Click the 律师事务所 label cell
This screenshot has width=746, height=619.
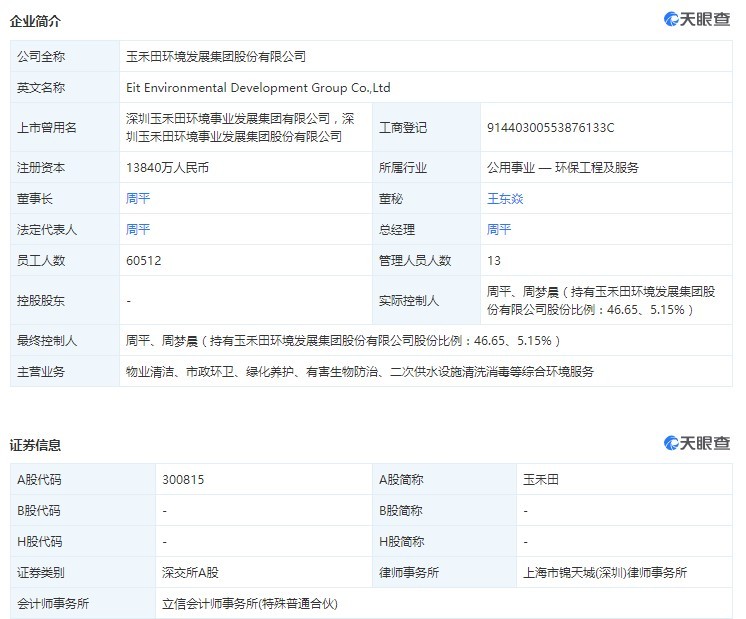tap(444, 572)
